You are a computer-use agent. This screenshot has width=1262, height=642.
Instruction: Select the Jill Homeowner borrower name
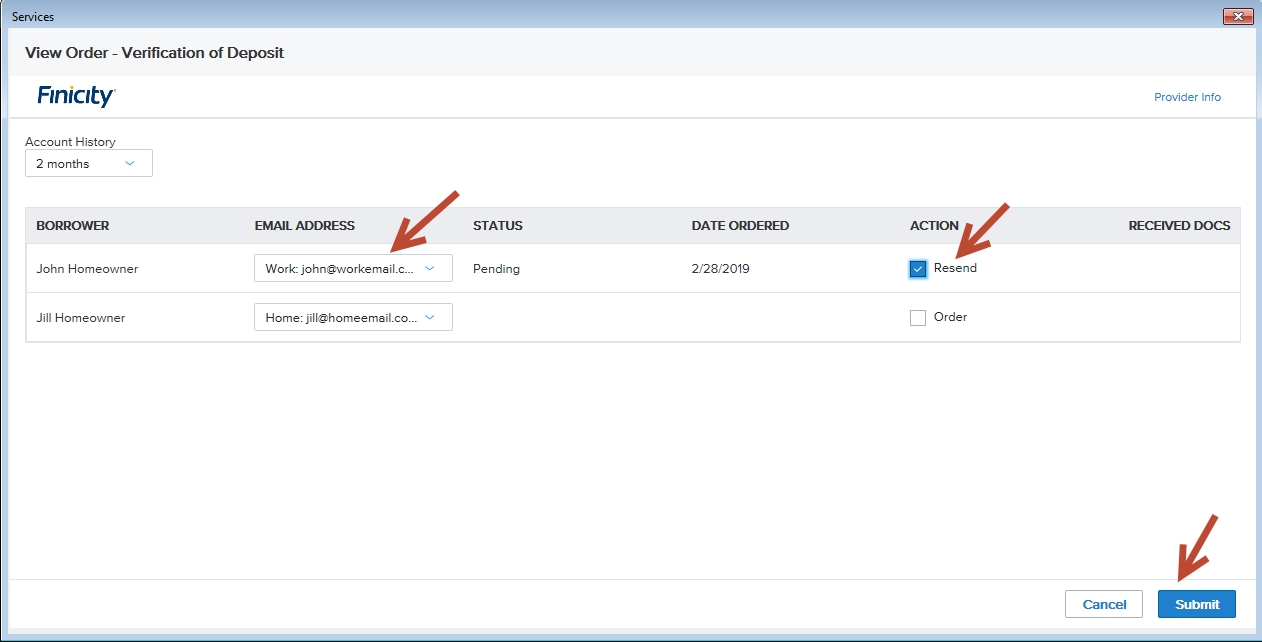click(x=81, y=318)
